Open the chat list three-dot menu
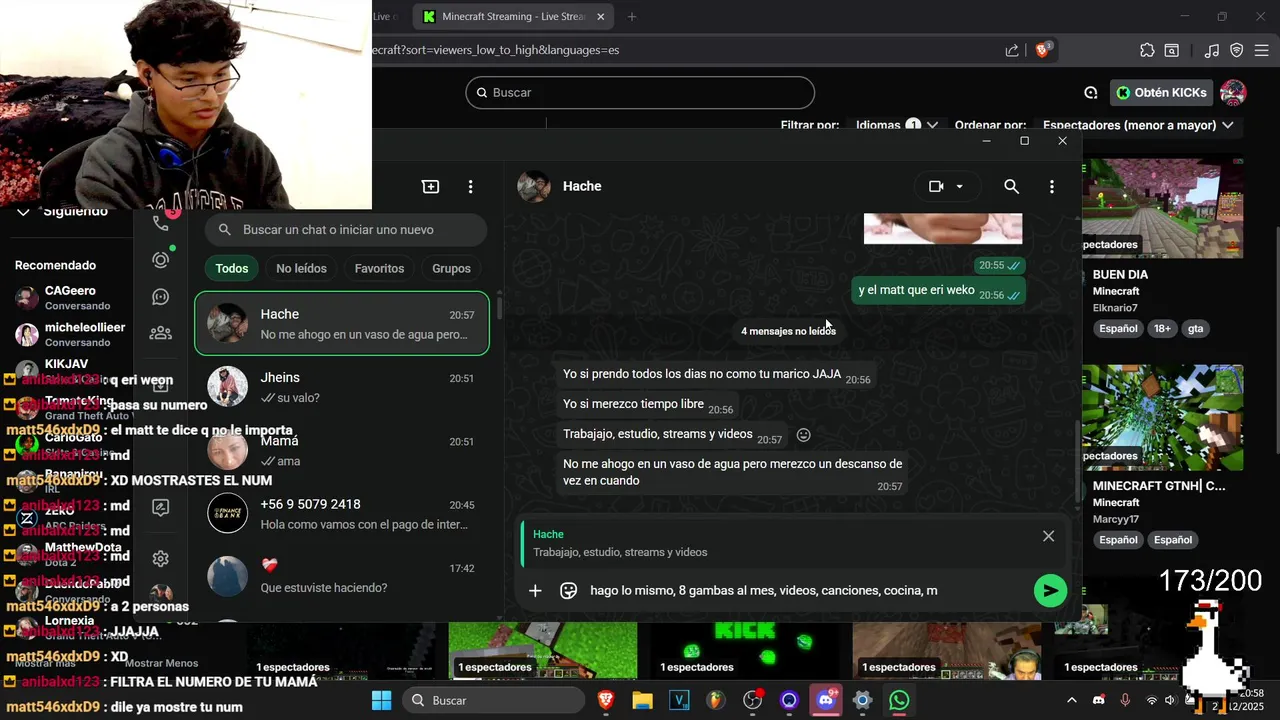The width and height of the screenshot is (1280, 720). 470,186
